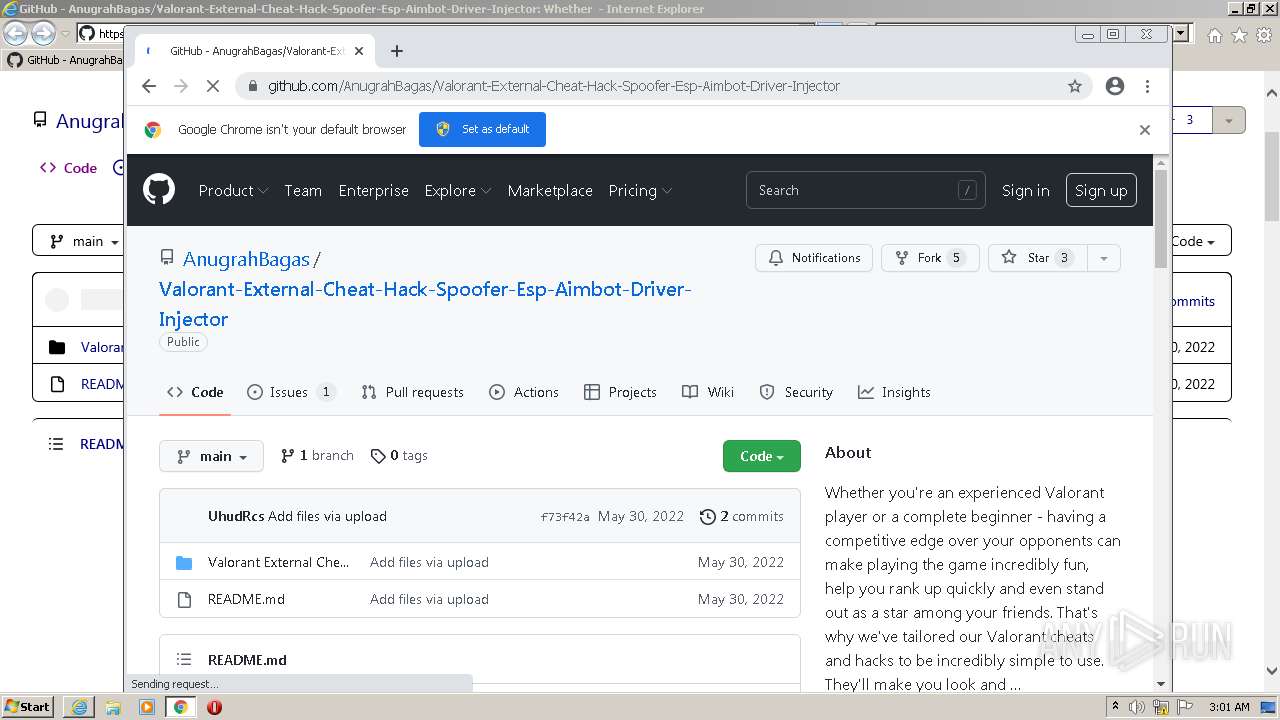Expand the Explore dropdown

coord(457,190)
